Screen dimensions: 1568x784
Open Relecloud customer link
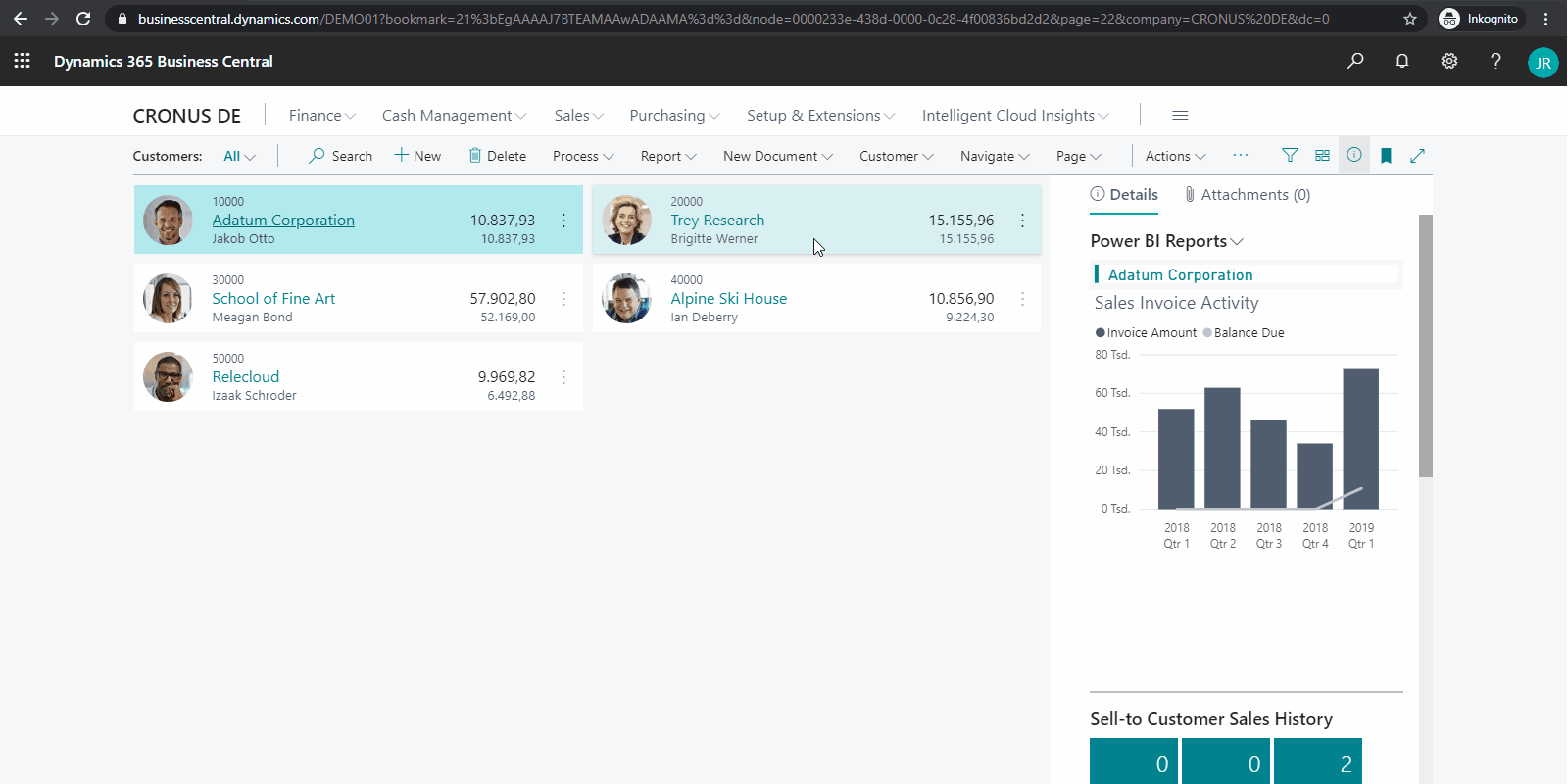click(246, 377)
